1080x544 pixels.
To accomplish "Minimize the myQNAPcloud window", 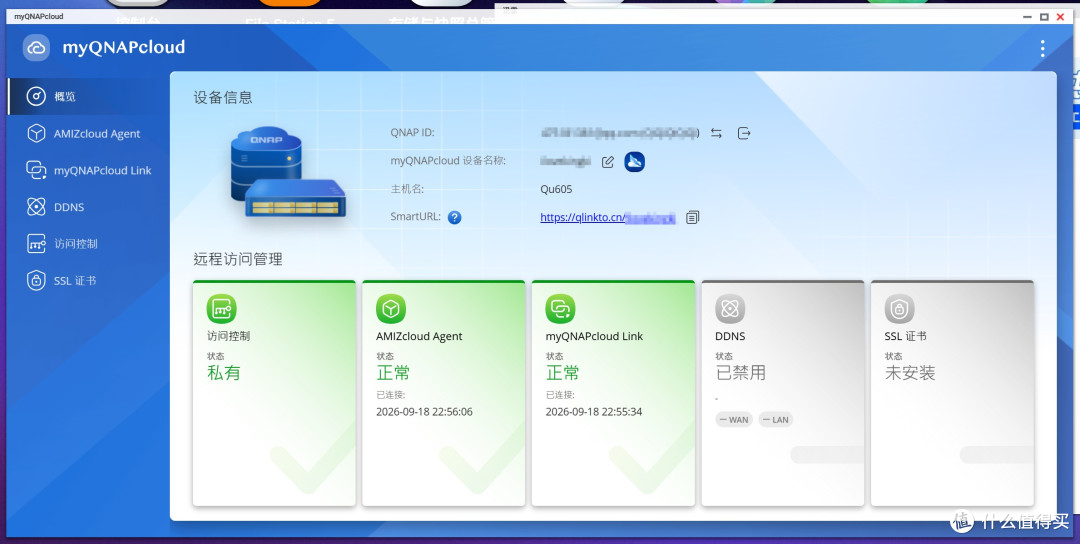I will [1028, 17].
